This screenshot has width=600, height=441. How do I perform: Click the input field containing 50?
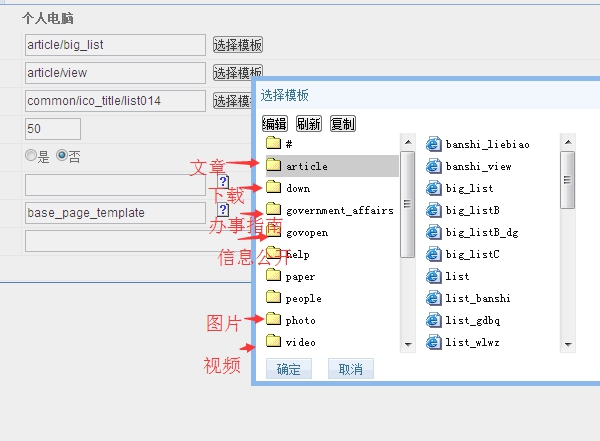coord(53,129)
